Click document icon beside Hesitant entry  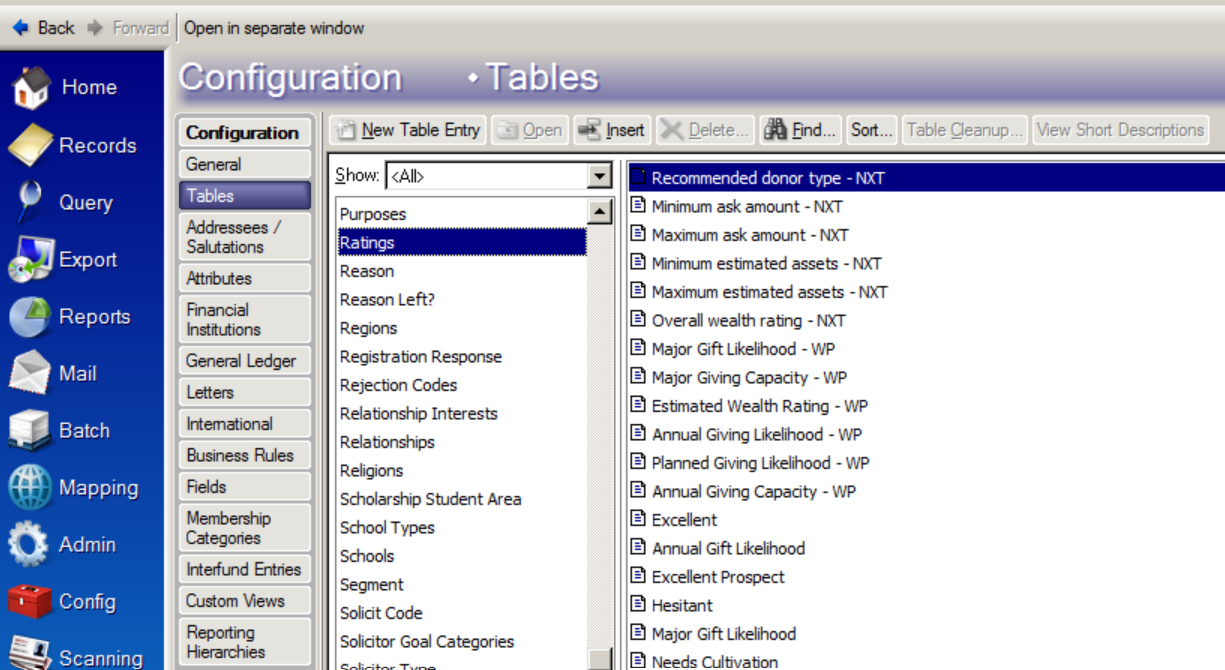638,605
